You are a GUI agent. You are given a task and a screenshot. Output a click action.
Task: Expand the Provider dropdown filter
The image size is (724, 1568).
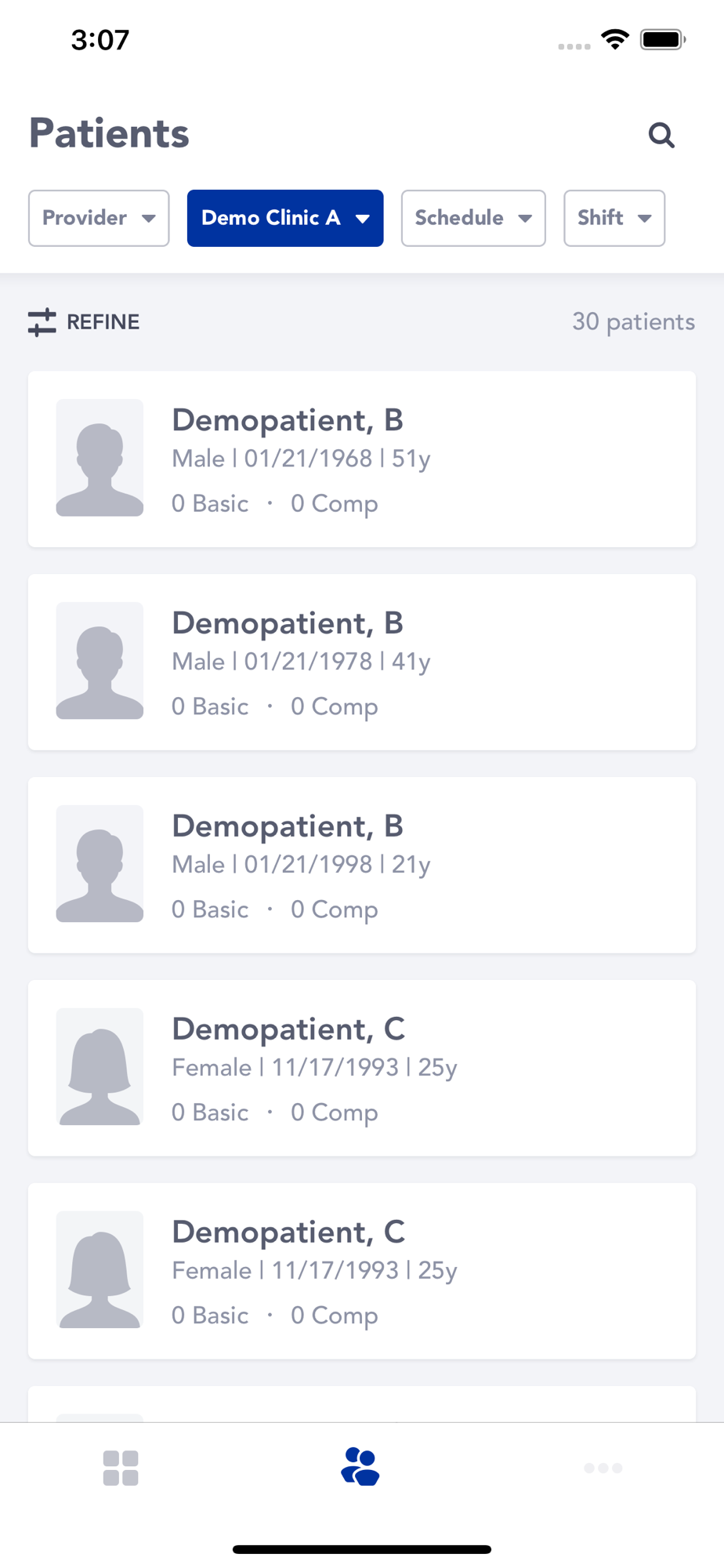click(x=99, y=218)
